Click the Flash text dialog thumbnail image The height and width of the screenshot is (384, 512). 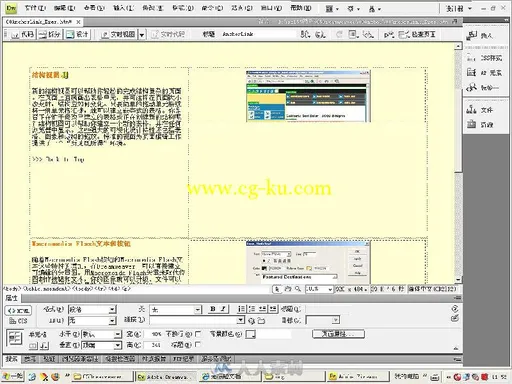308,262
